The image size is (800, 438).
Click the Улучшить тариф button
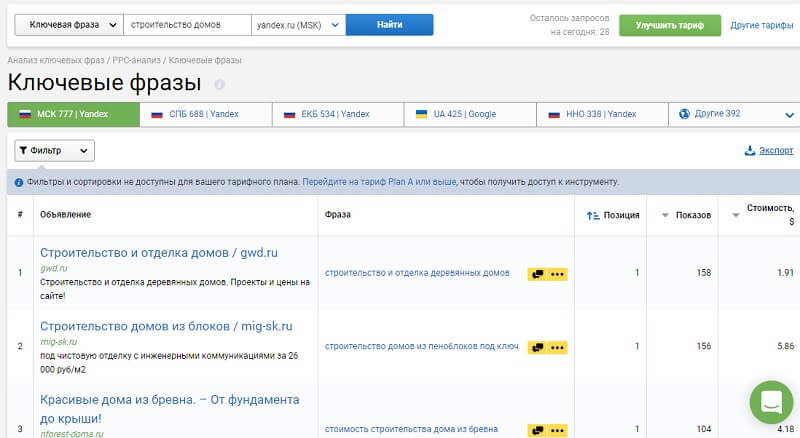[x=669, y=25]
